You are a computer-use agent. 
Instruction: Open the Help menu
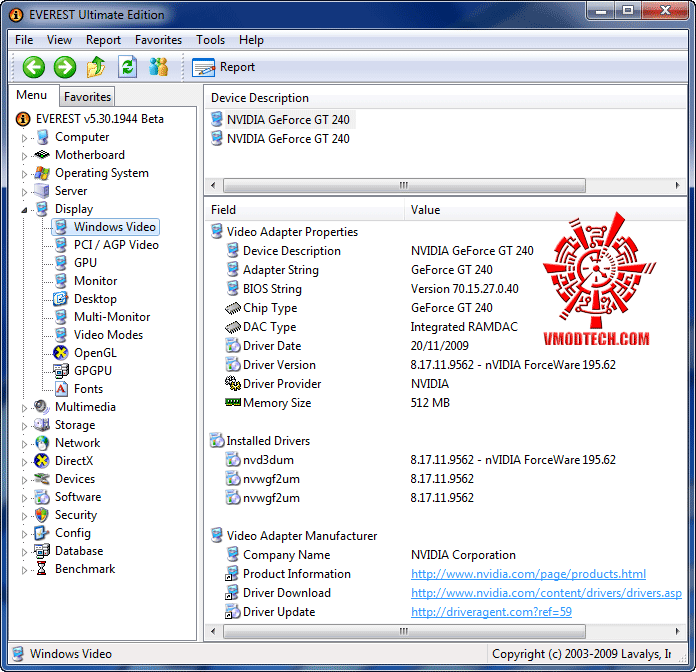251,40
